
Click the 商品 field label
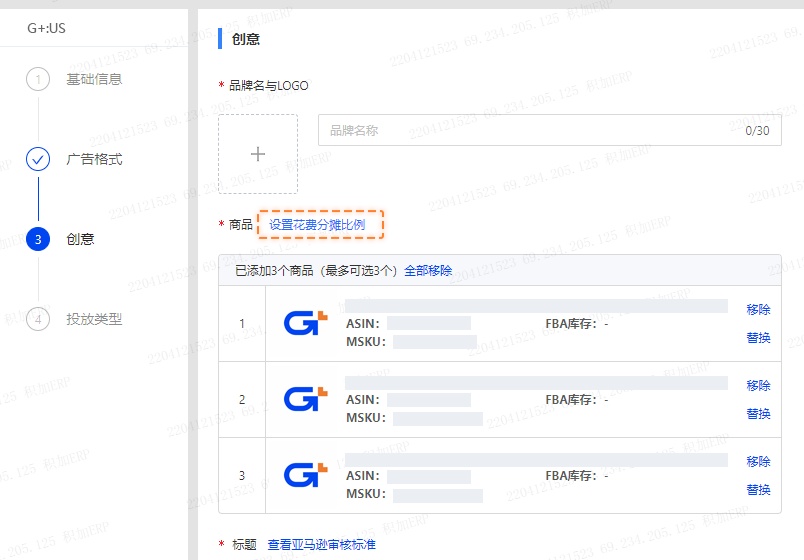pos(240,225)
